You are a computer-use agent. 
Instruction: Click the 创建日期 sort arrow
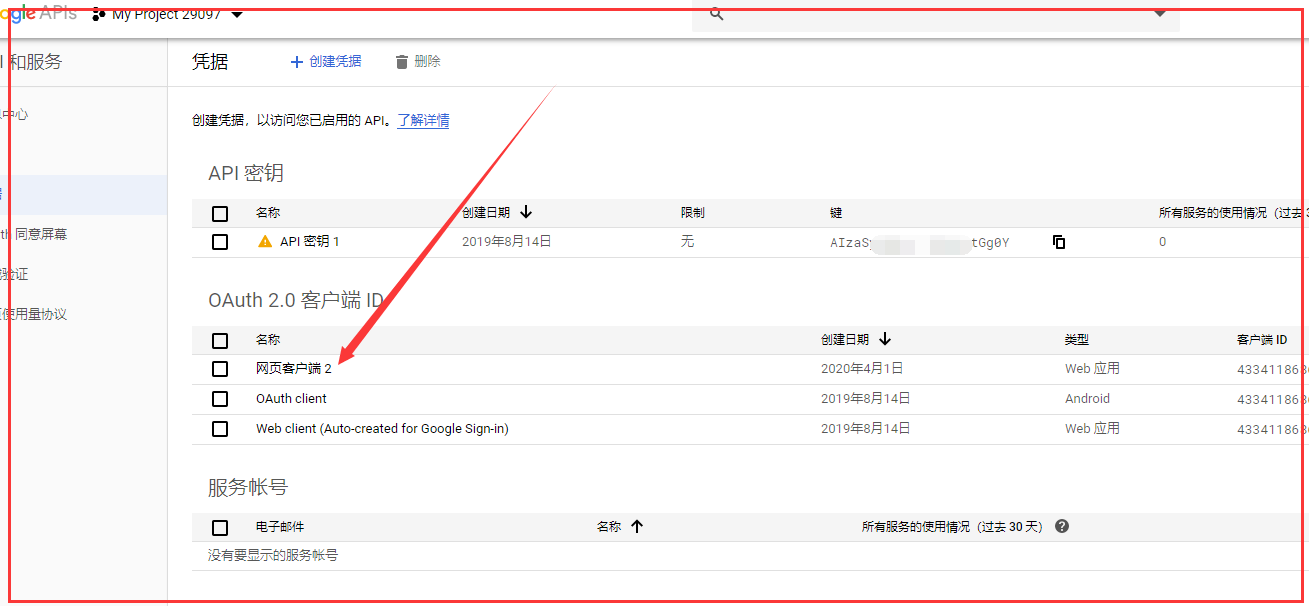tap(526, 211)
